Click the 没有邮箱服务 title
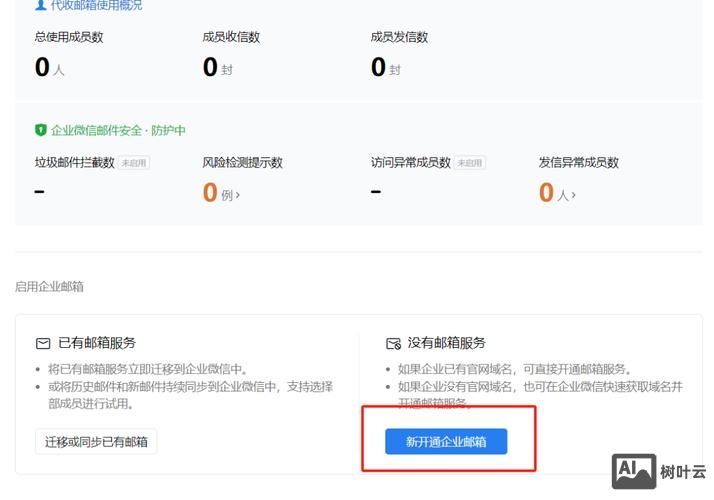The image size is (714, 500). click(447, 343)
